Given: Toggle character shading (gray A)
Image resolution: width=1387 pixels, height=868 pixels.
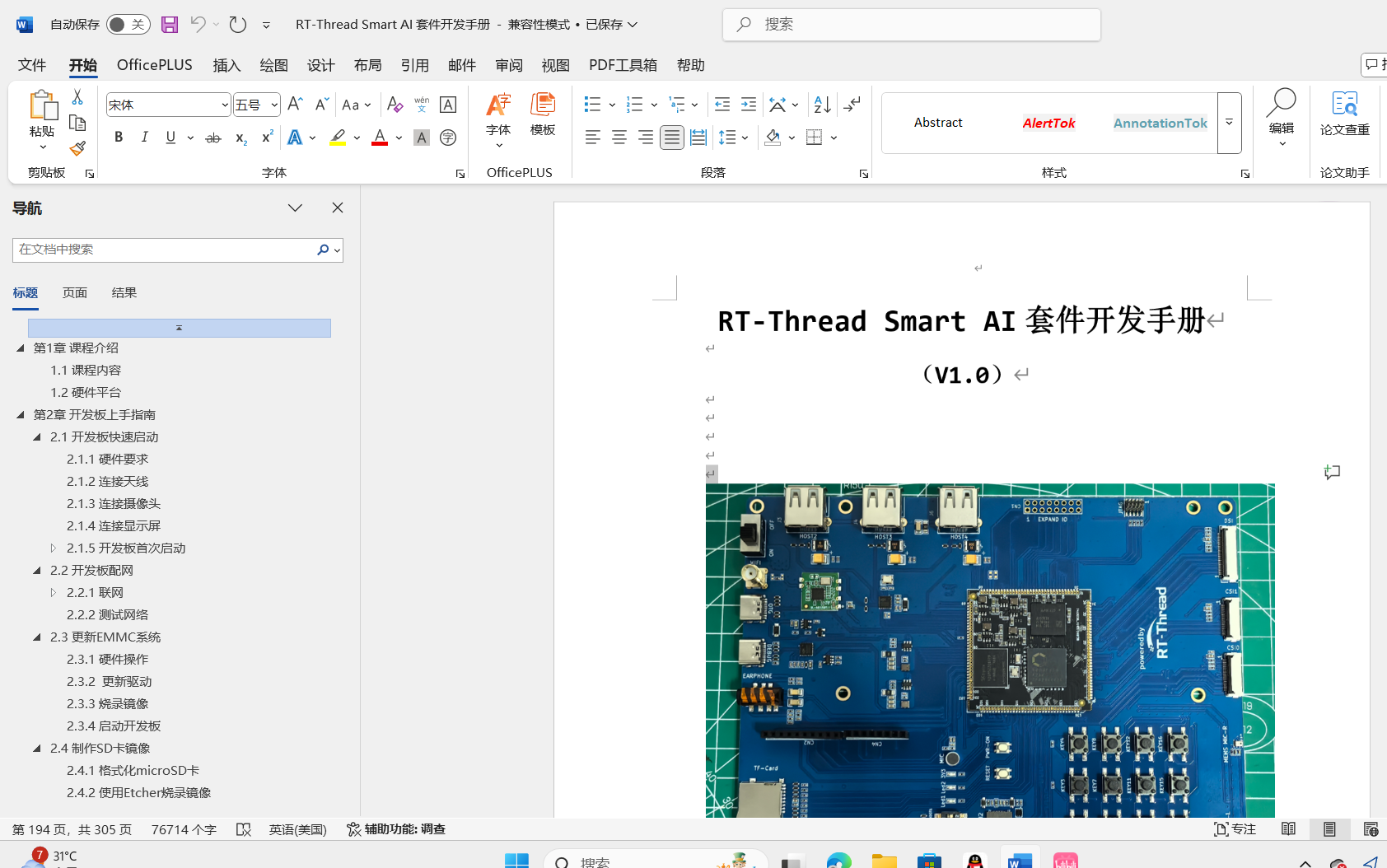Looking at the screenshot, I should coord(422,138).
